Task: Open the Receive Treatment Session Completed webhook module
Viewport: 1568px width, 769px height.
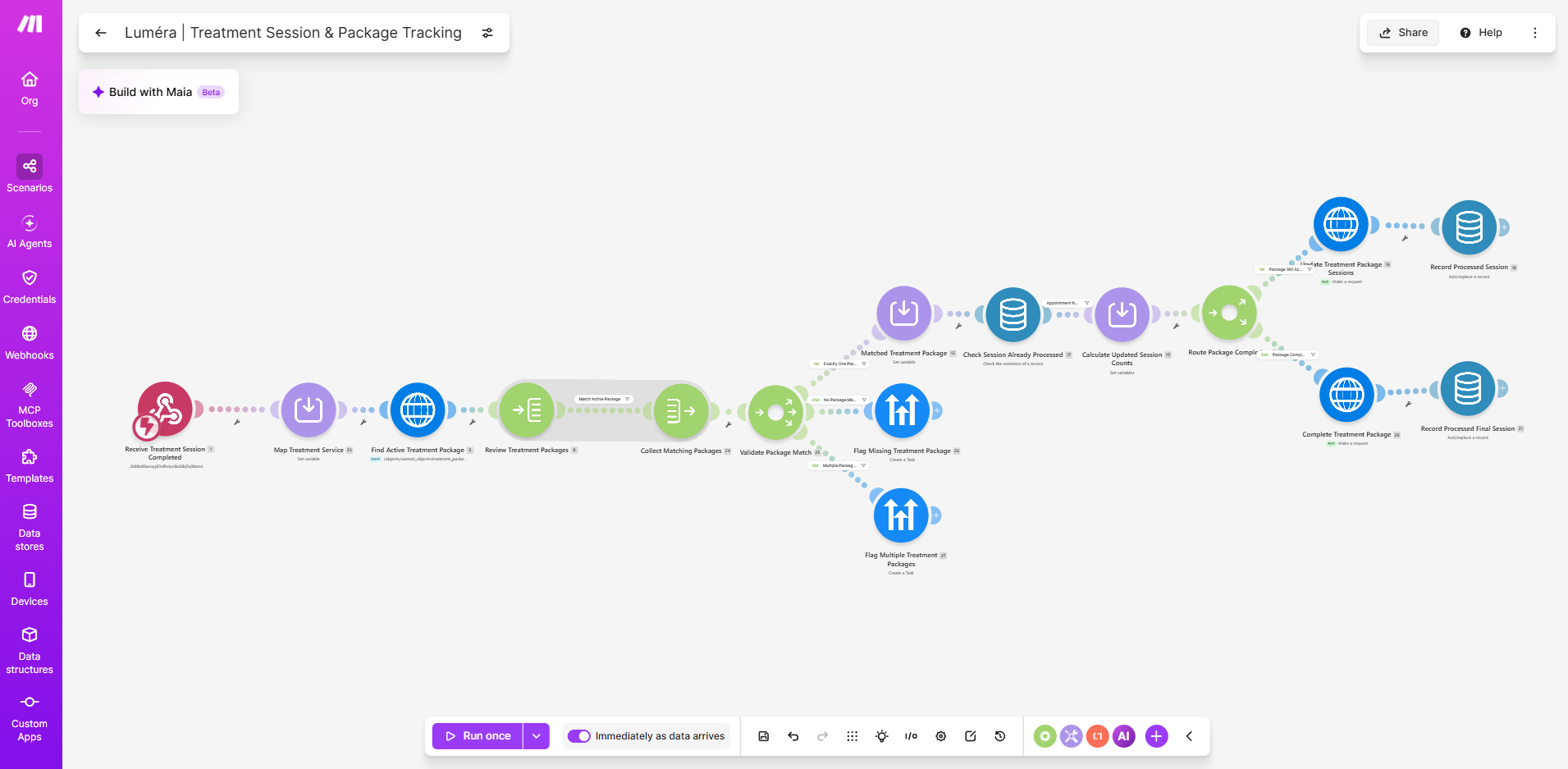Action: point(165,409)
